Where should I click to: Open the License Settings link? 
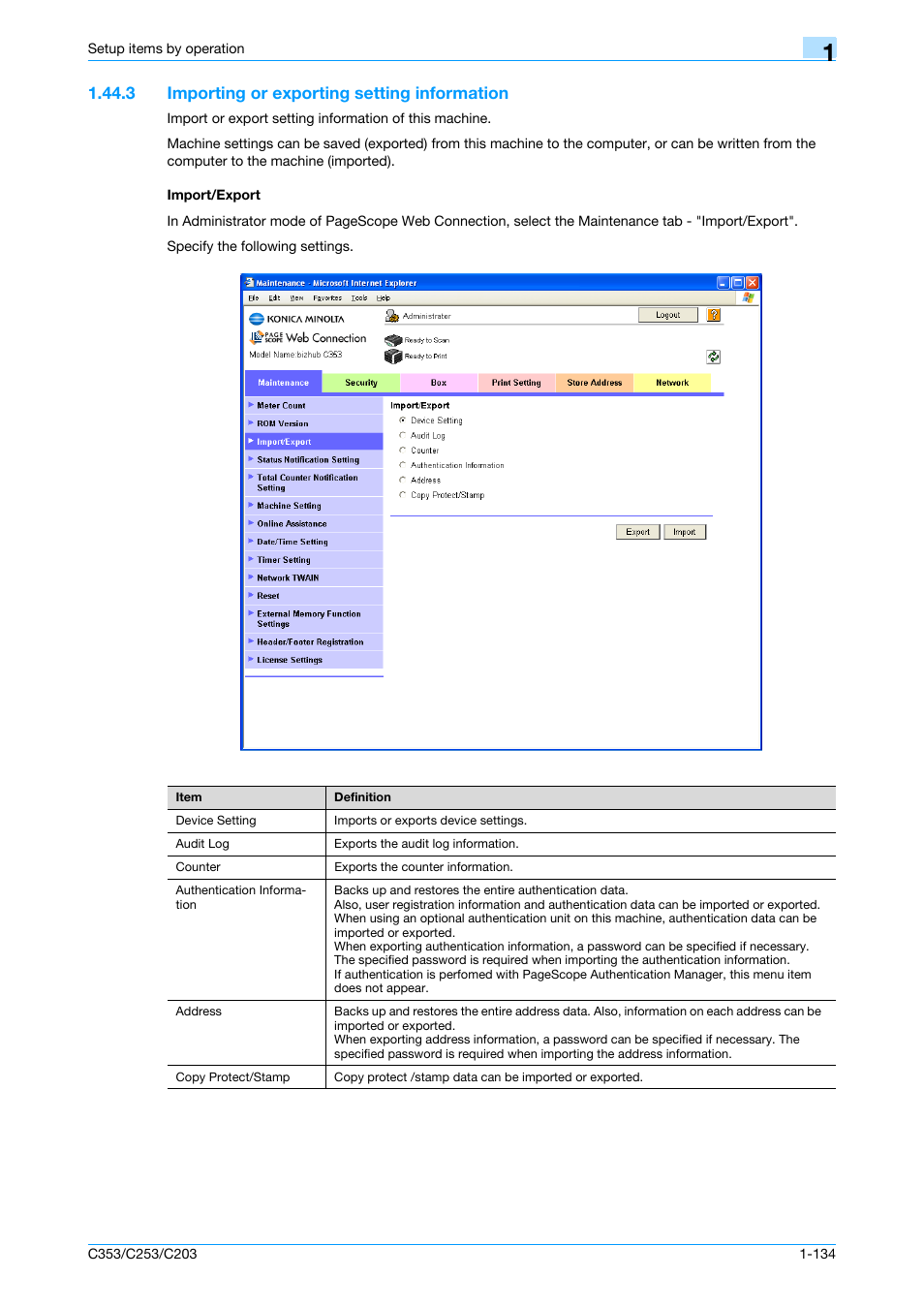click(x=290, y=660)
